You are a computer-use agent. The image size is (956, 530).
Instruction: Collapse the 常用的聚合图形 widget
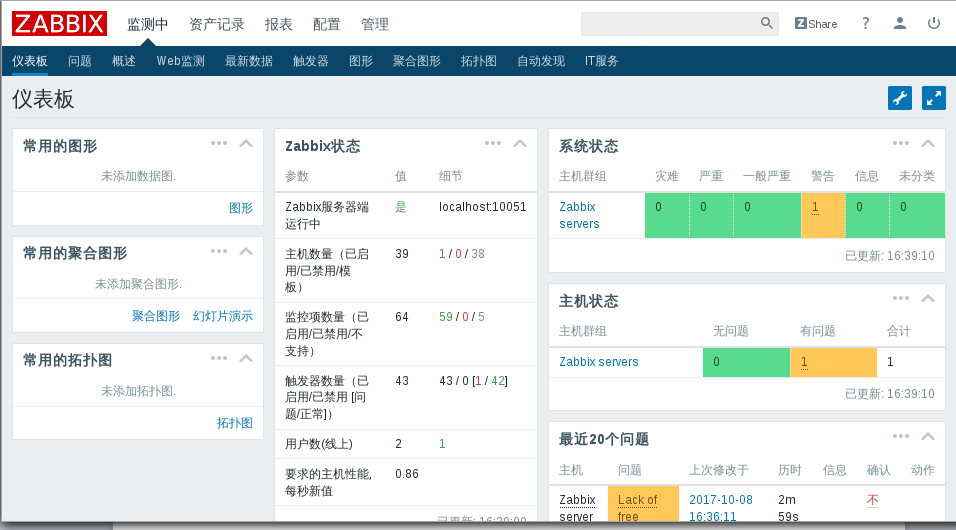[246, 251]
